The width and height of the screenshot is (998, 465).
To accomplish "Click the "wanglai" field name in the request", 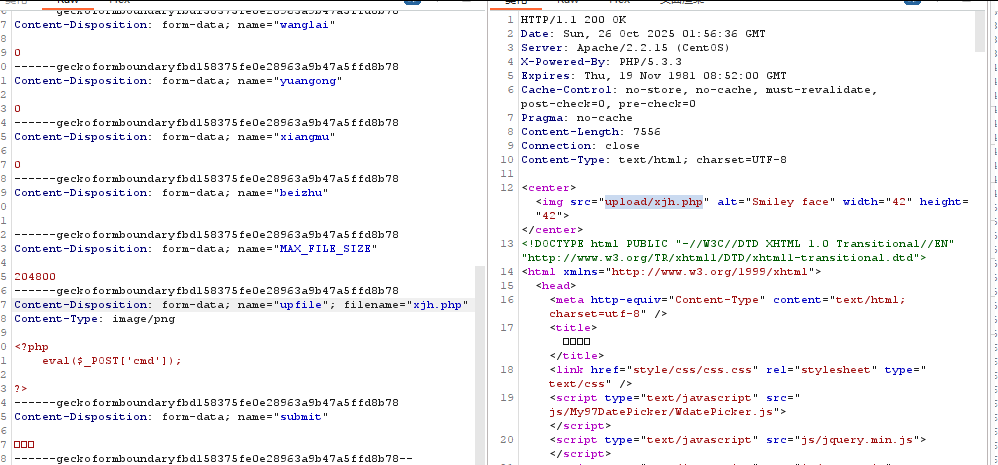I will pyautogui.click(x=307, y=25).
